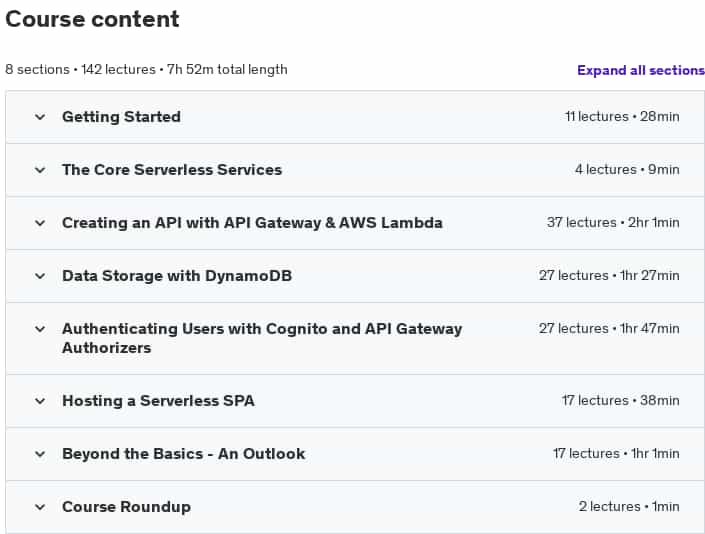Expand the Course Roundup chevron
Image resolution: width=705 pixels, height=534 pixels.
(x=40, y=507)
